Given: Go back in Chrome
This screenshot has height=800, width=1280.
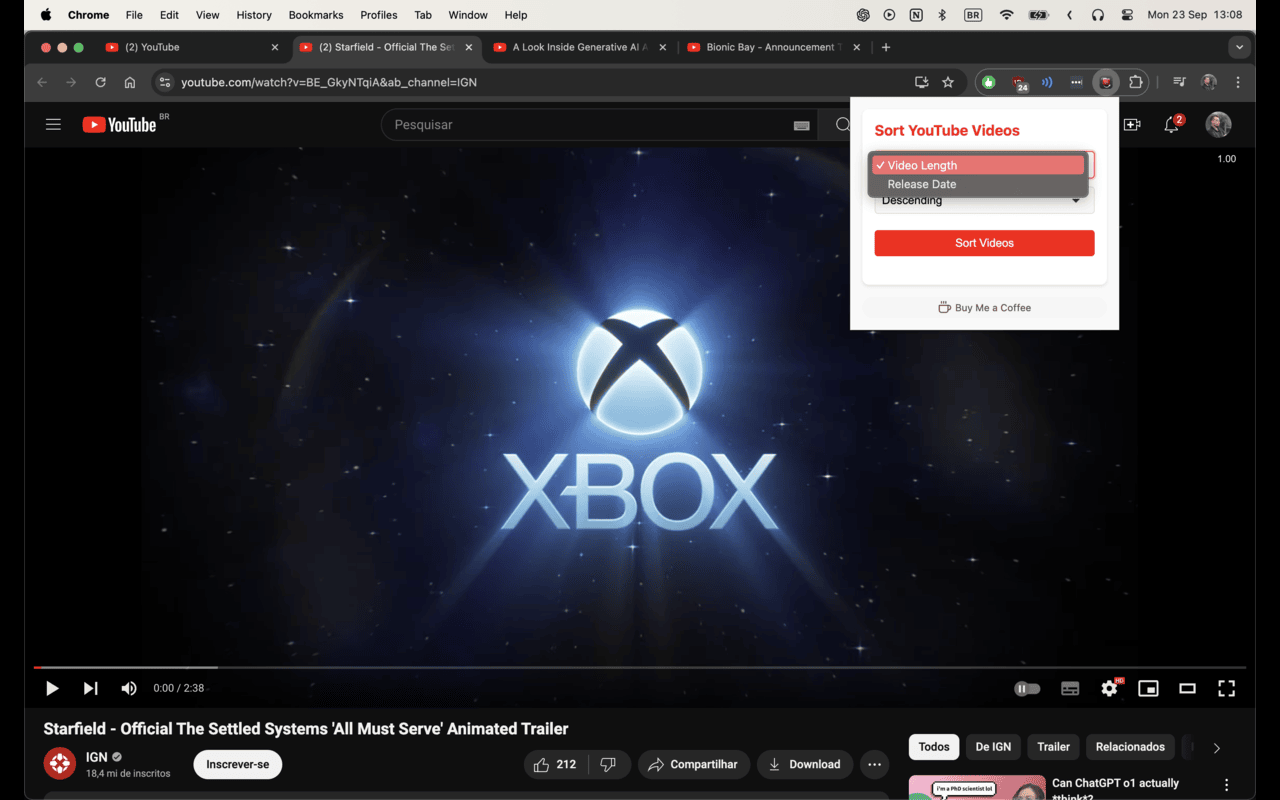Looking at the screenshot, I should (42, 82).
